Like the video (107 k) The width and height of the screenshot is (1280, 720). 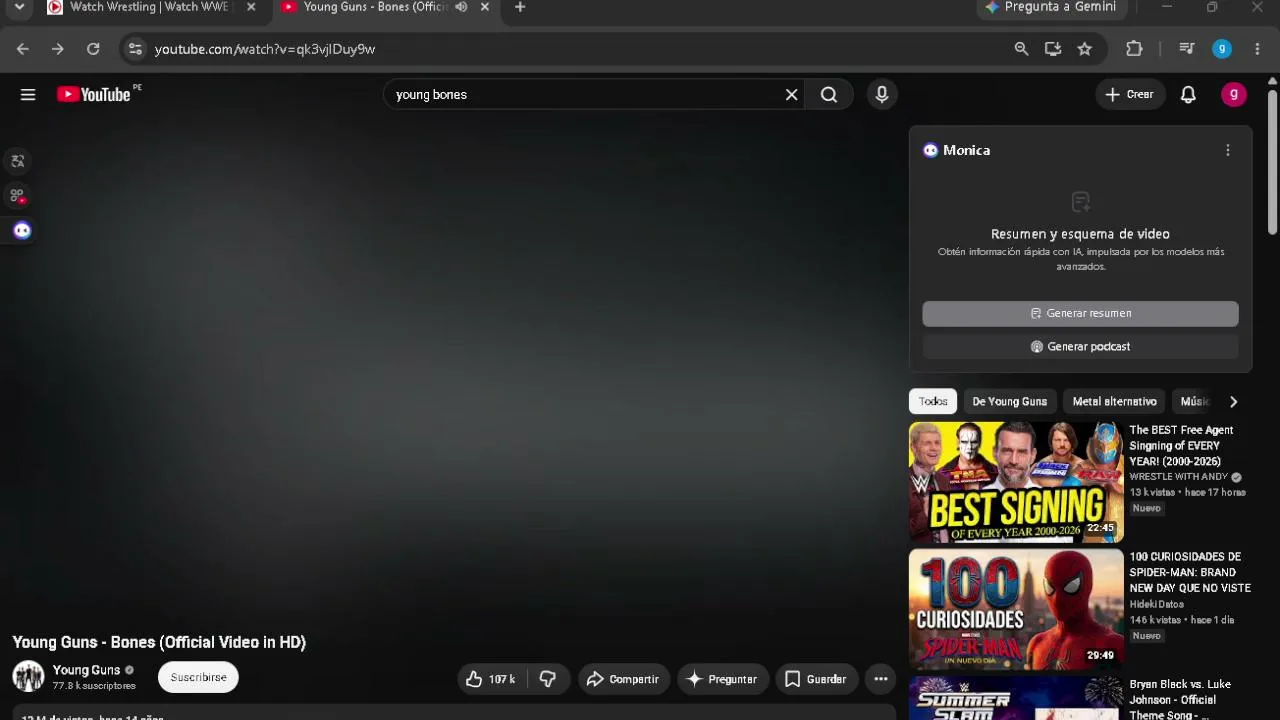pyautogui.click(x=491, y=679)
